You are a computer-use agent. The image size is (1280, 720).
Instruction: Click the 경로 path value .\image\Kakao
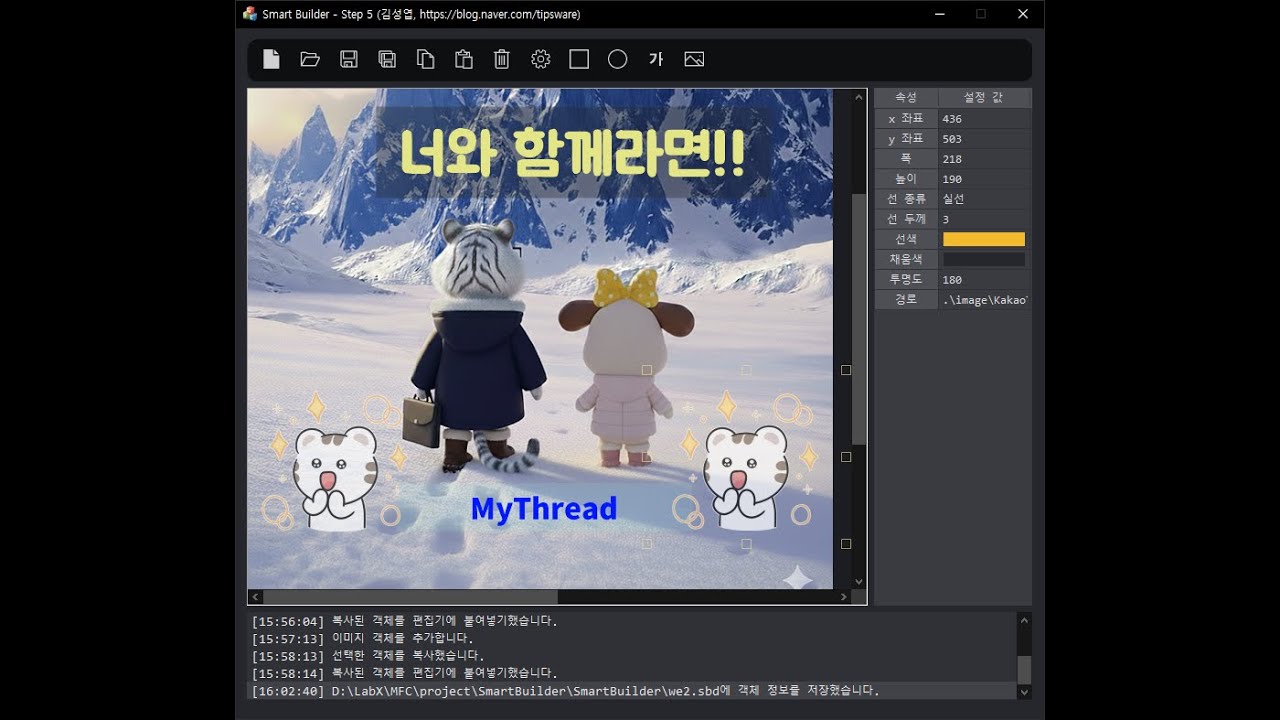point(985,300)
